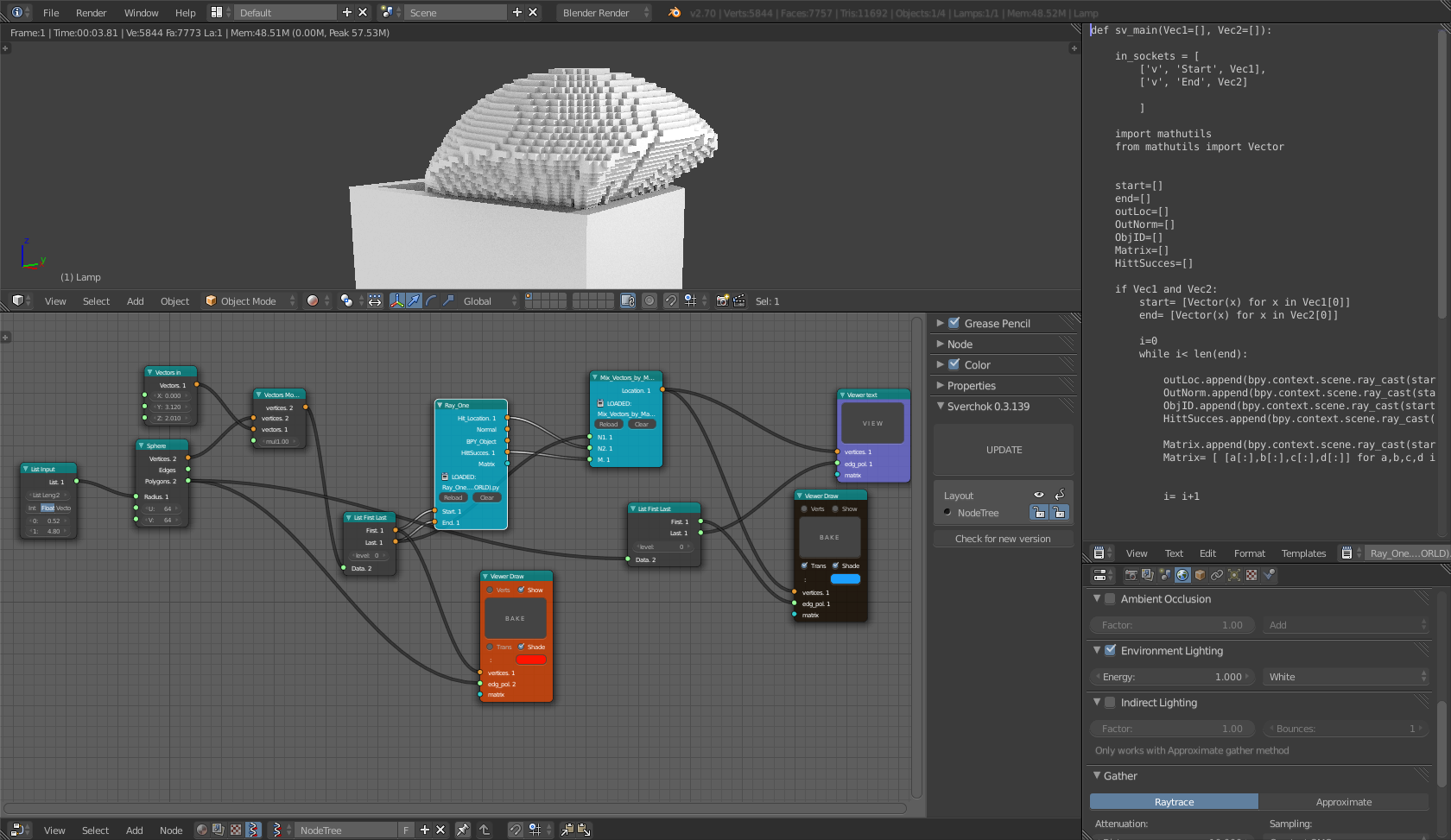Select the translate manipulator arrow icon
Viewport: 1451px width, 840px height.
click(415, 300)
